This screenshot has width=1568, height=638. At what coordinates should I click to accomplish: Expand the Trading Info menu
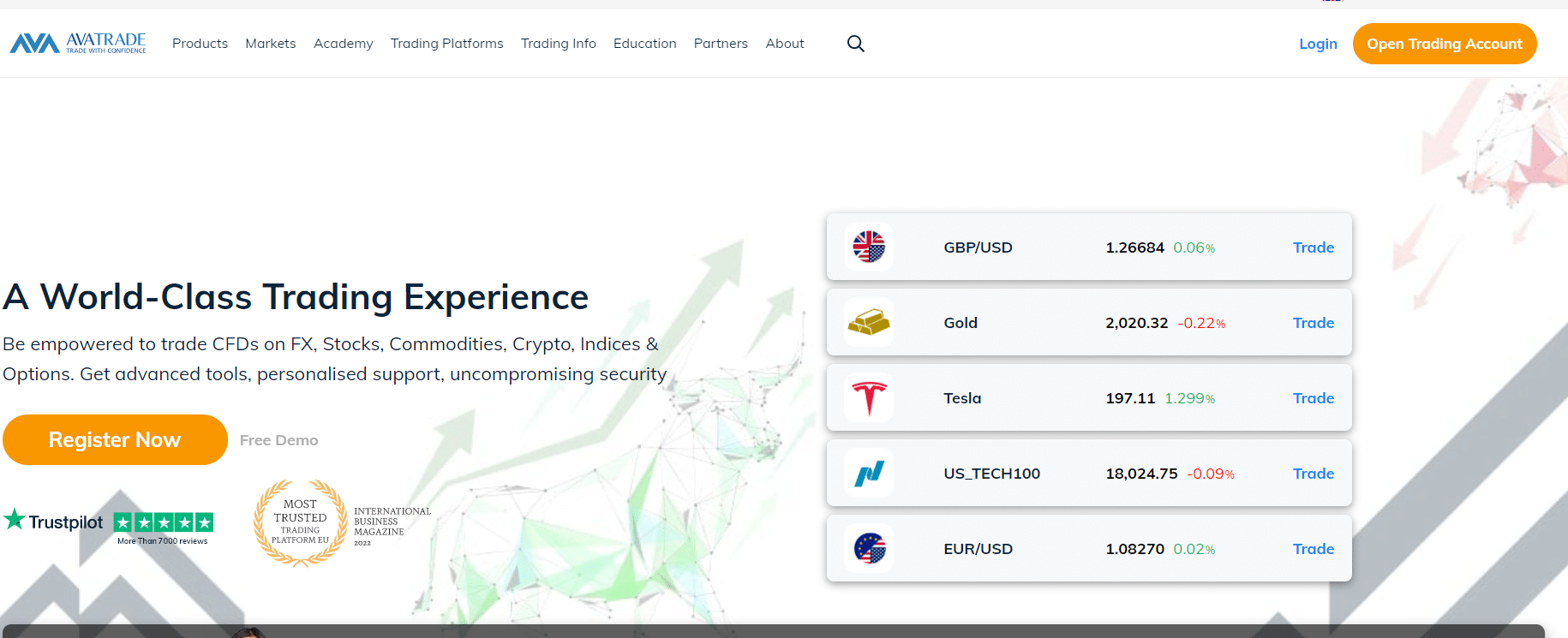tap(558, 44)
